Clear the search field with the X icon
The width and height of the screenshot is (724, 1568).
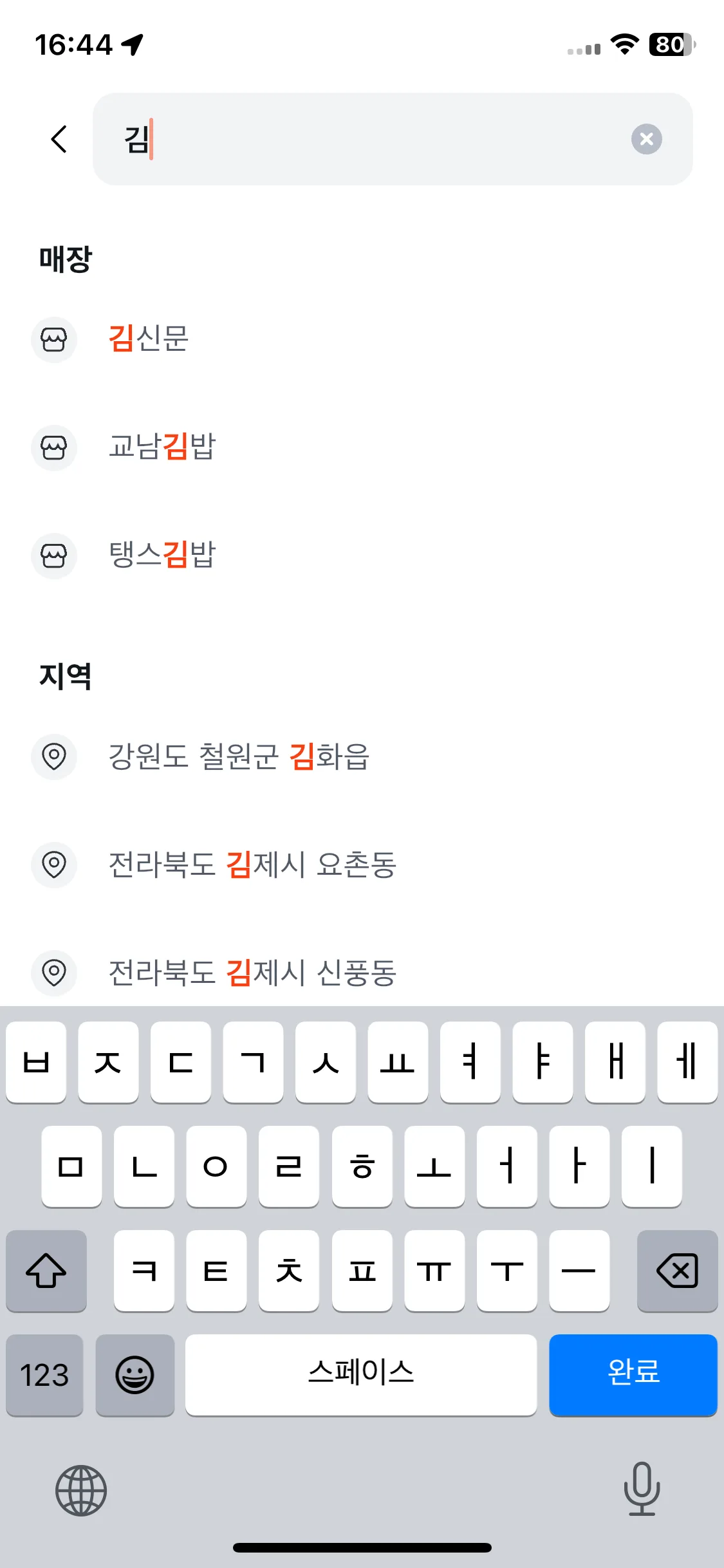646,139
